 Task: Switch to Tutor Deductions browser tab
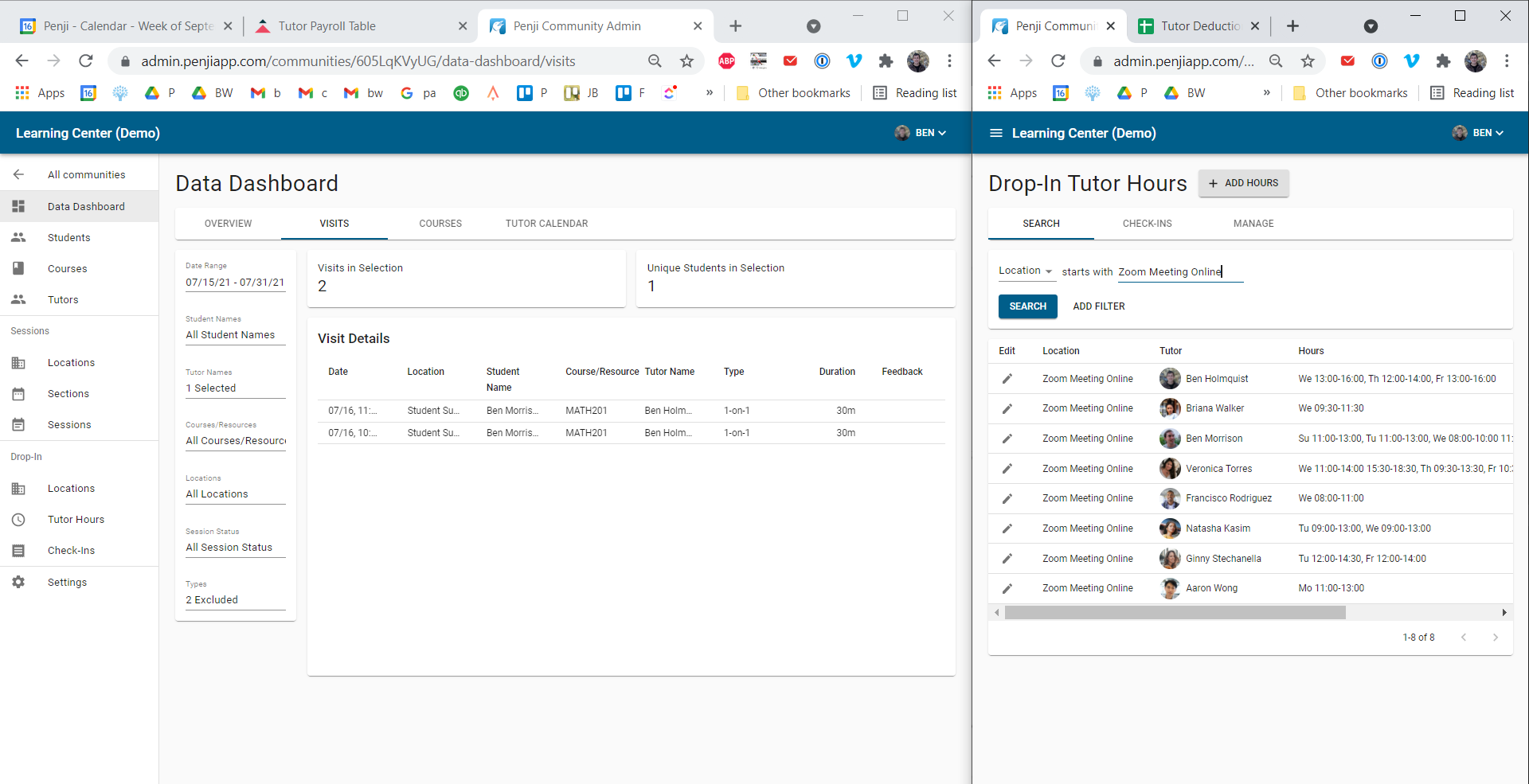click(1200, 26)
